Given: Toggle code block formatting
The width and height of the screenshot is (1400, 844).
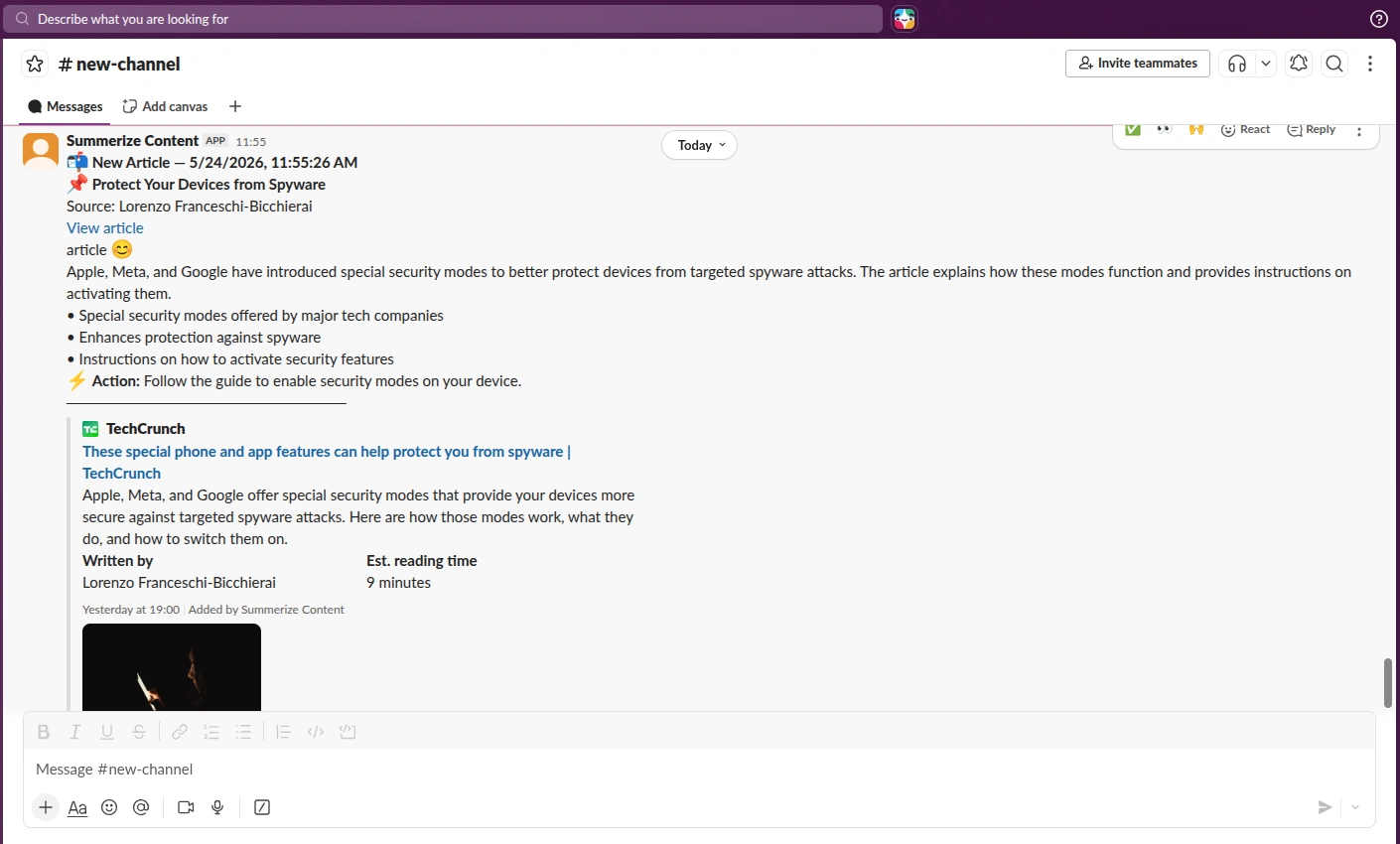Looking at the screenshot, I should tap(348, 732).
